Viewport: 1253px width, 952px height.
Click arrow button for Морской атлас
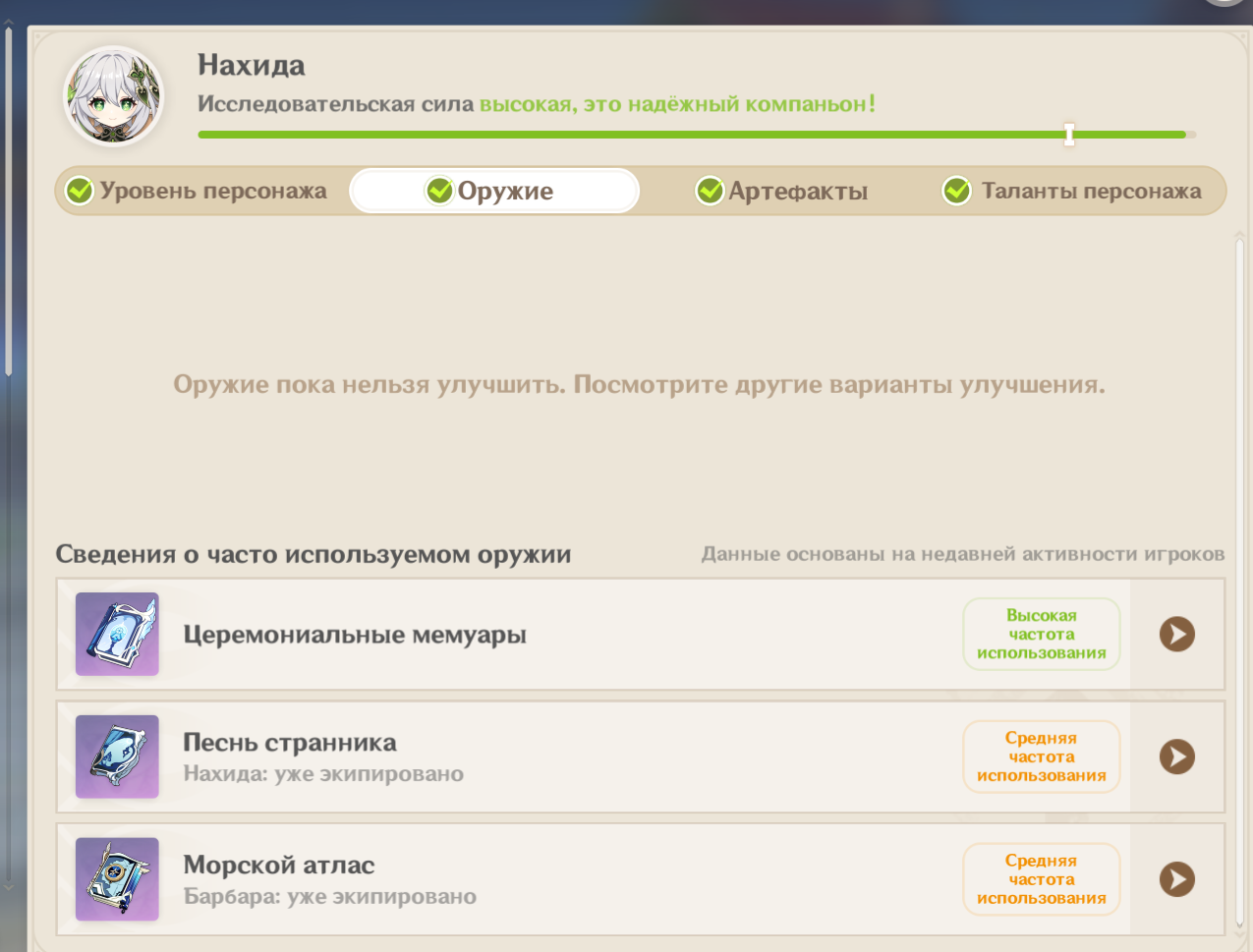point(1176,879)
